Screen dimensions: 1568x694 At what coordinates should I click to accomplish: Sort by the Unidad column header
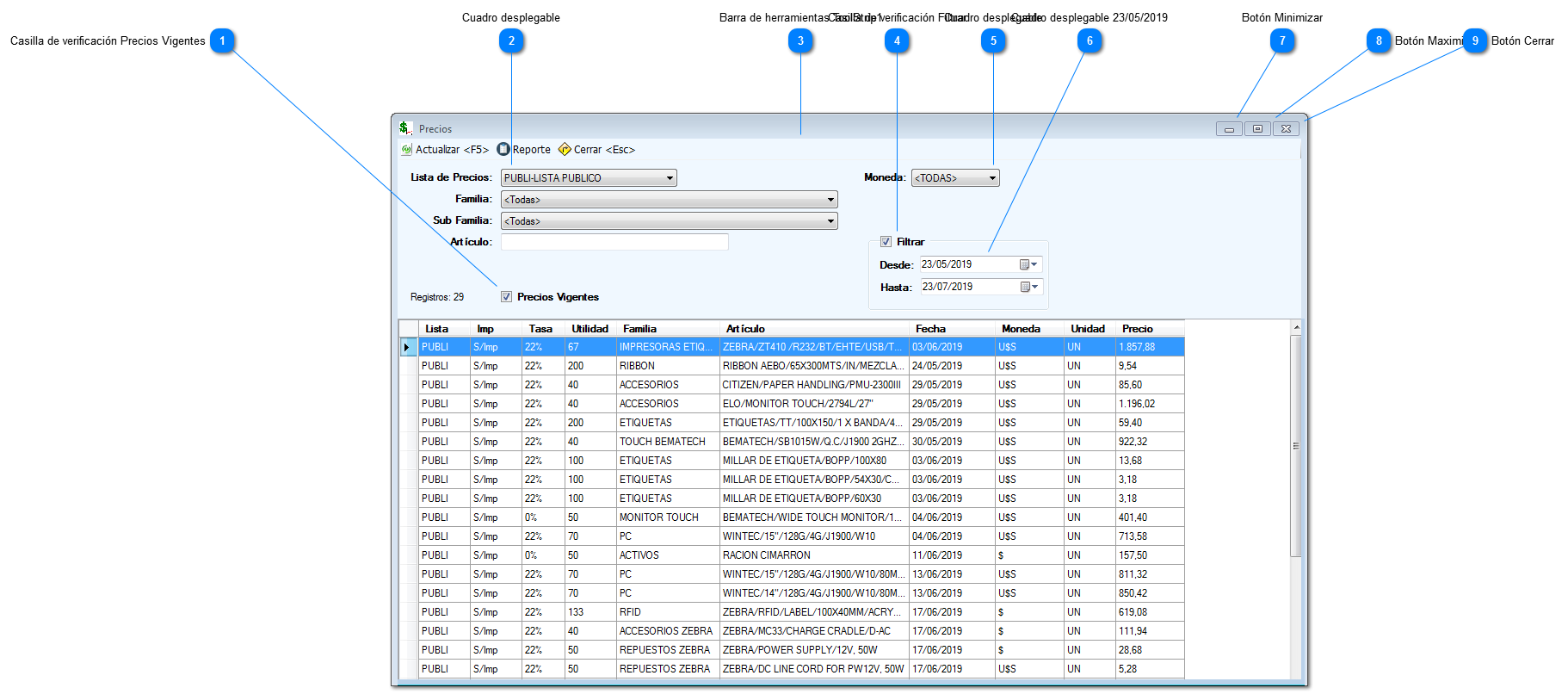[x=1090, y=329]
